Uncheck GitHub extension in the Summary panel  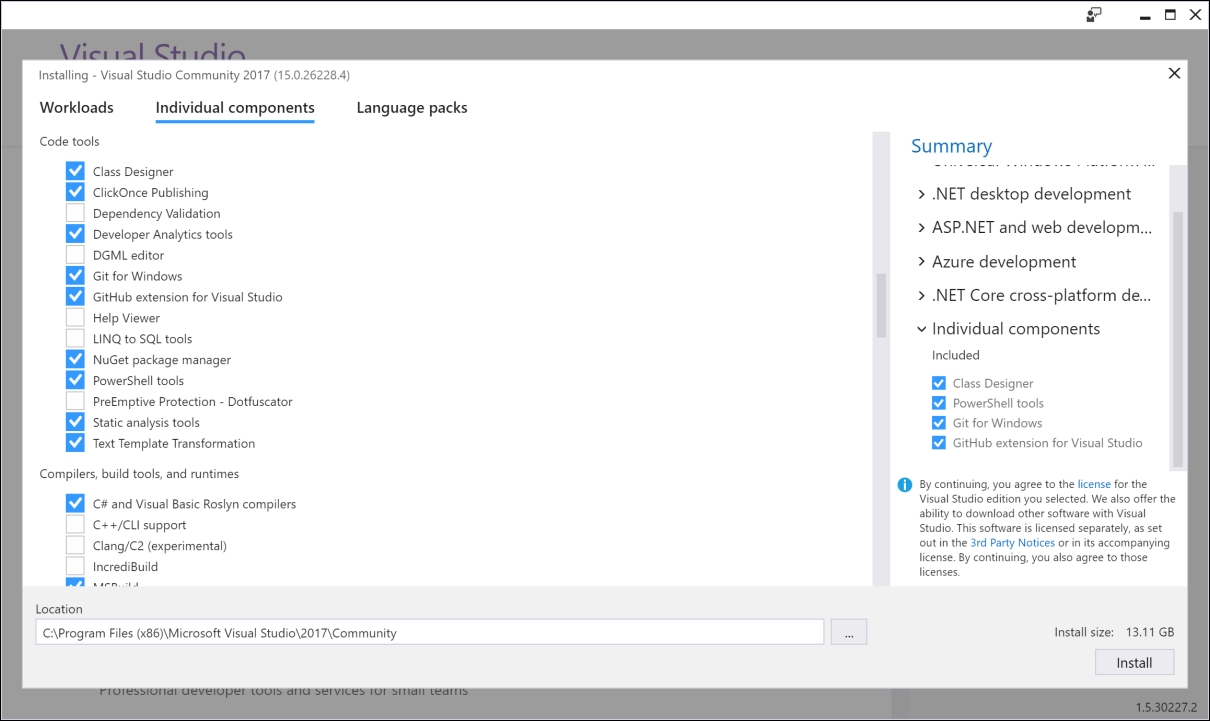938,443
